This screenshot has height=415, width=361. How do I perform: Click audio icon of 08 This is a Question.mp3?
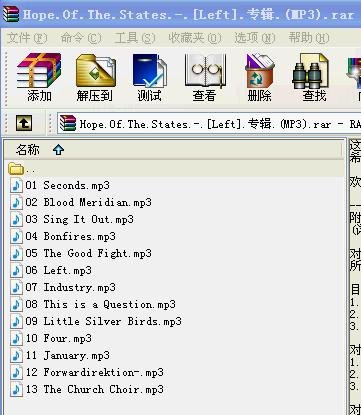16,304
